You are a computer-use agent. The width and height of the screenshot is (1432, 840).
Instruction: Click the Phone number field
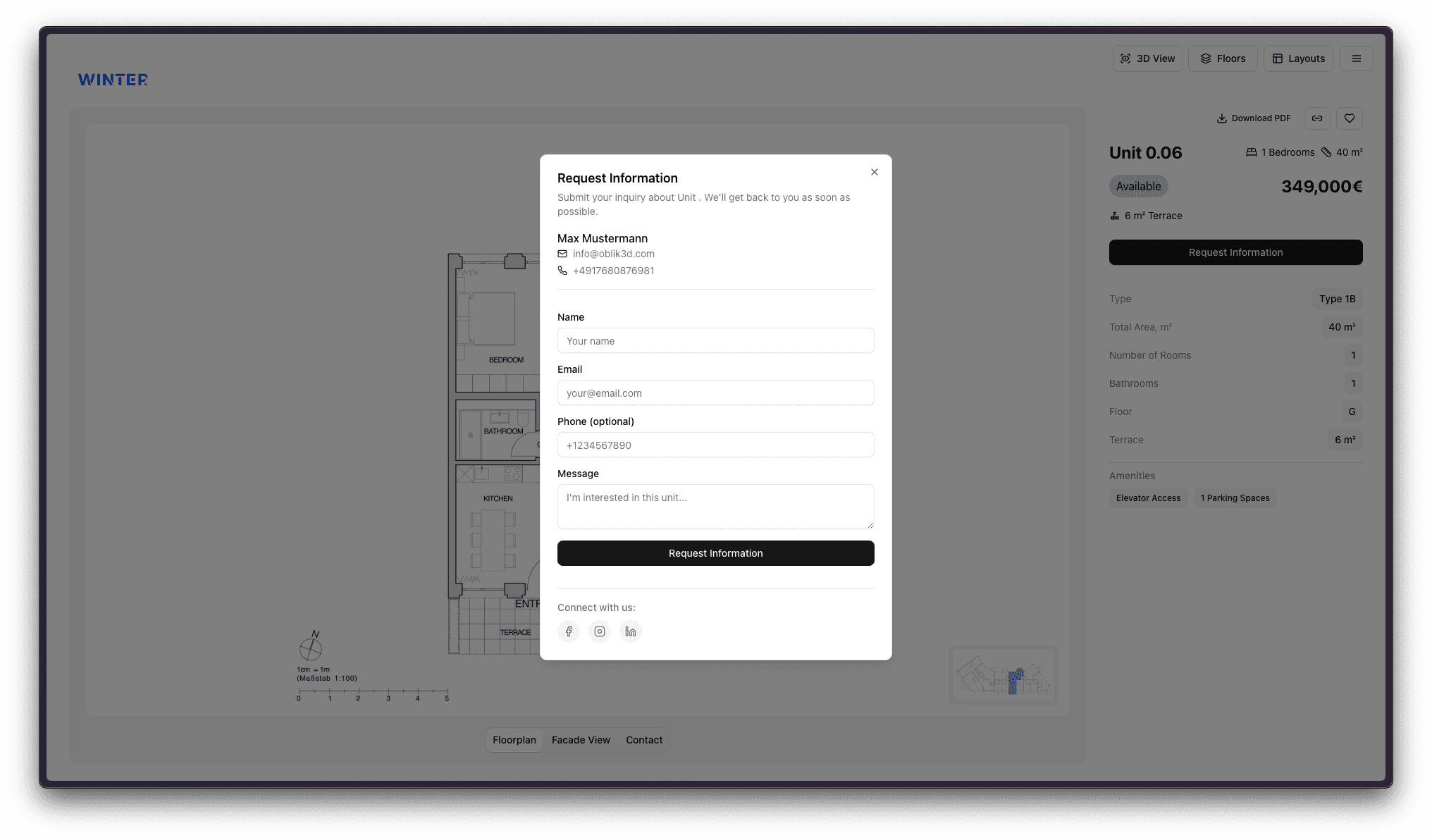point(715,445)
